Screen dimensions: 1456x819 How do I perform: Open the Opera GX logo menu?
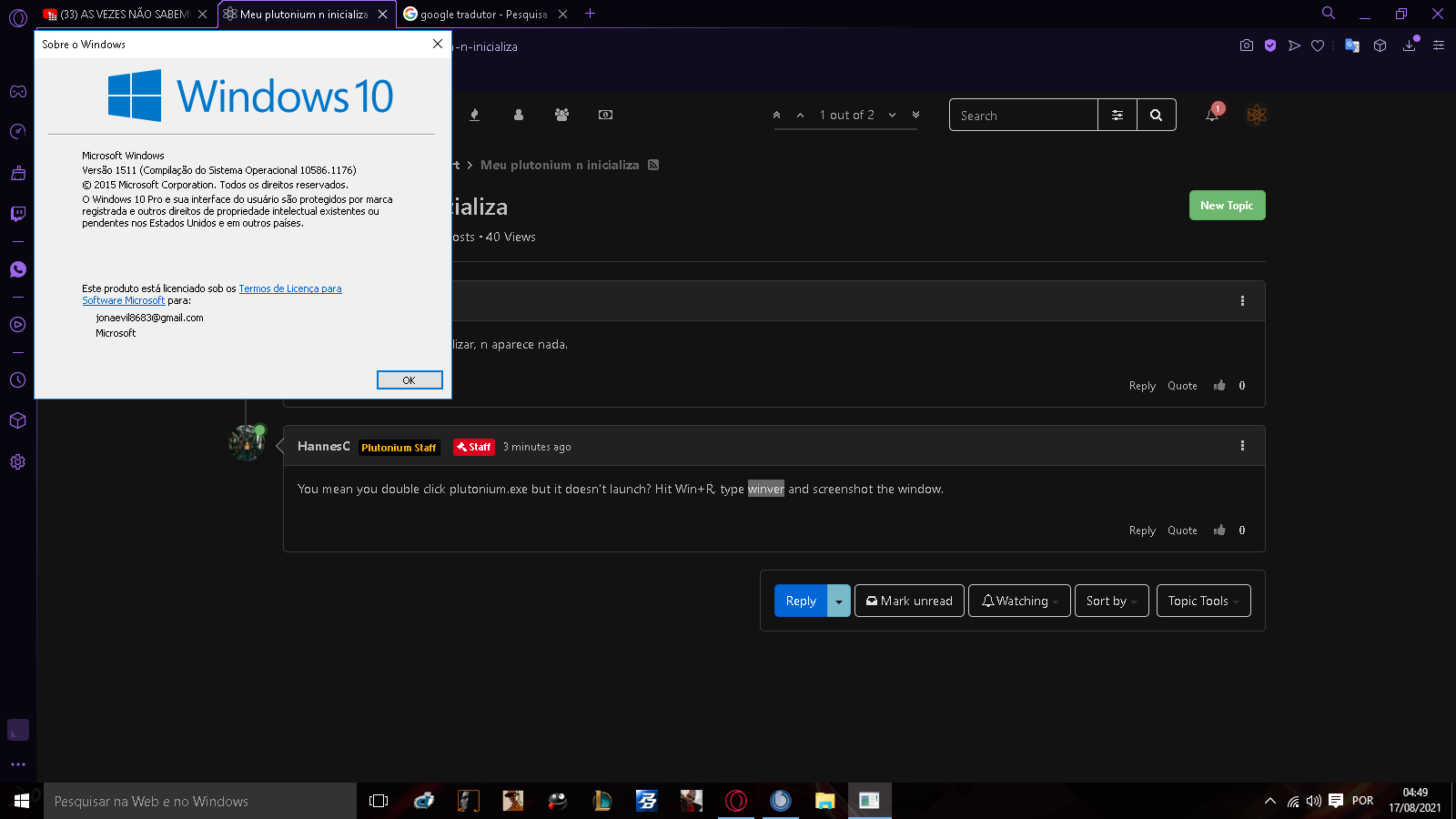point(18,17)
